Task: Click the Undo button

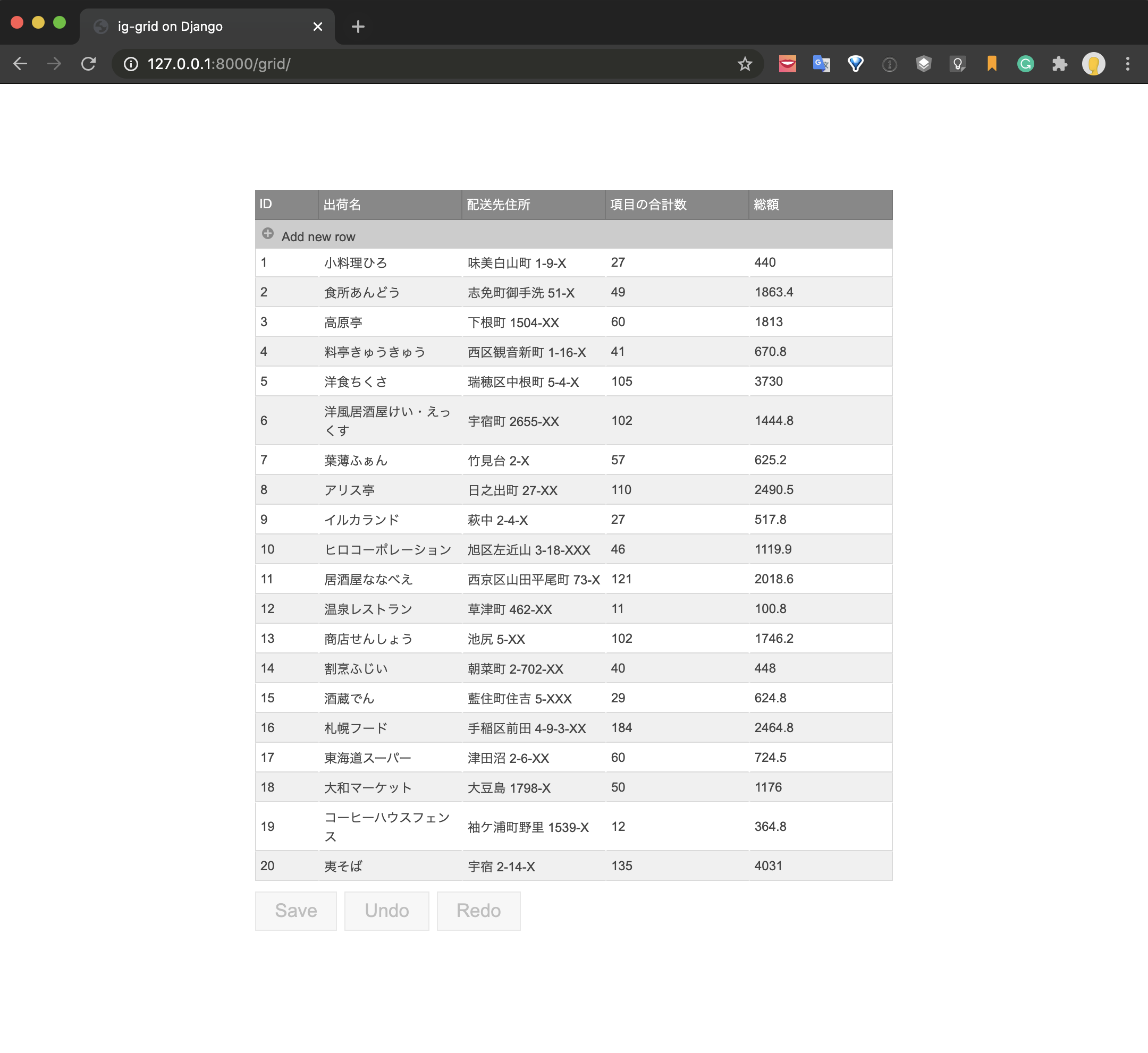Action: coord(386,911)
